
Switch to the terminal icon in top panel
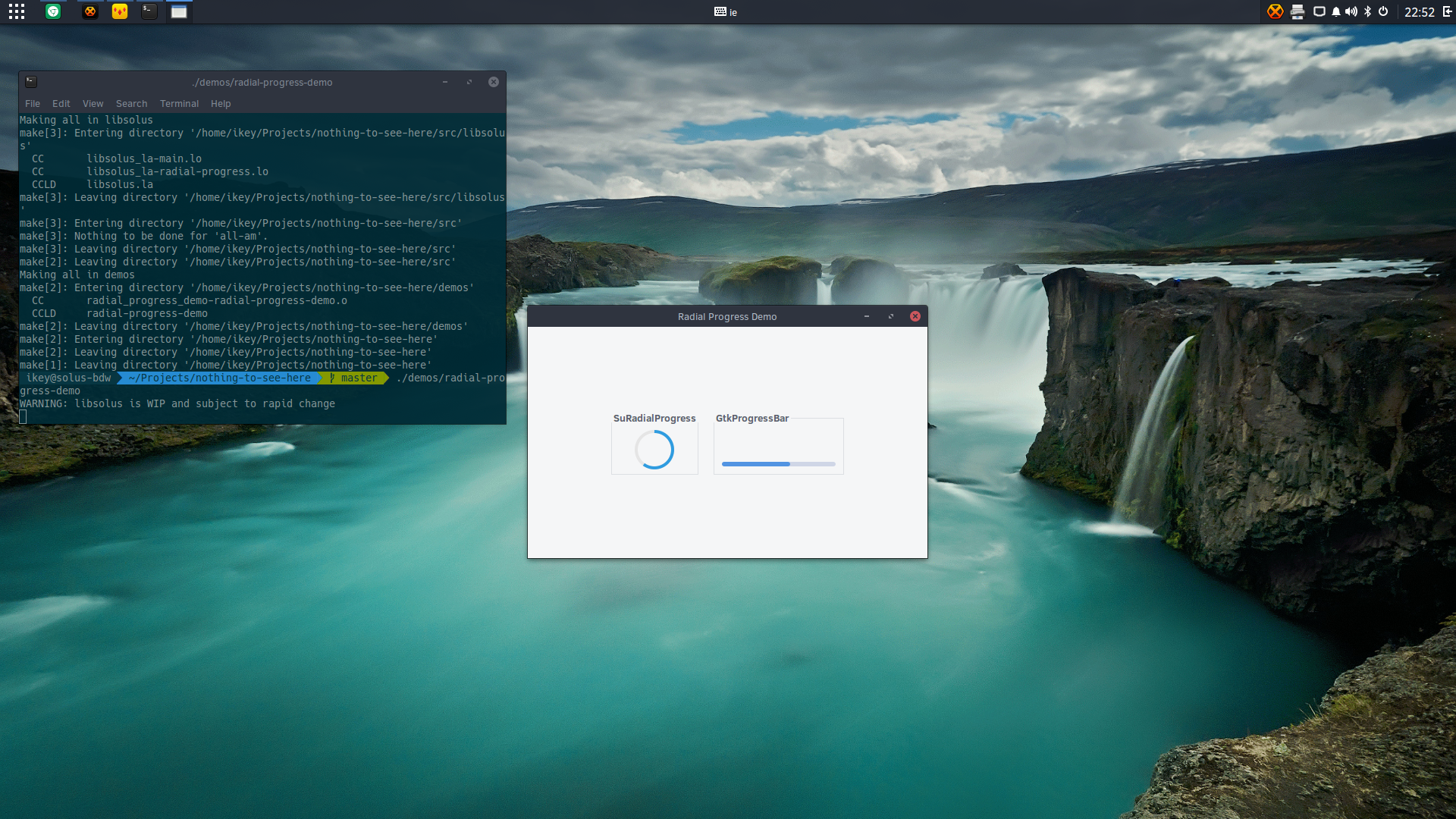click(x=149, y=11)
